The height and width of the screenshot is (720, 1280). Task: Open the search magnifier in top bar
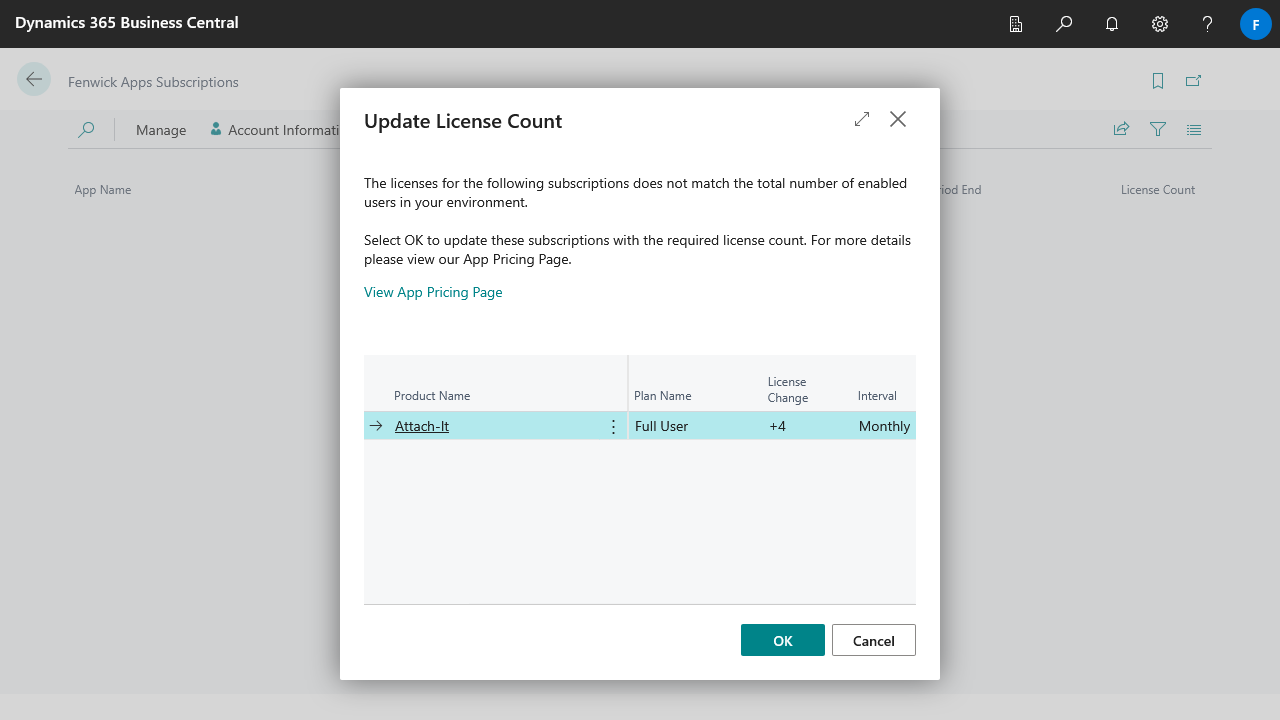click(1064, 24)
